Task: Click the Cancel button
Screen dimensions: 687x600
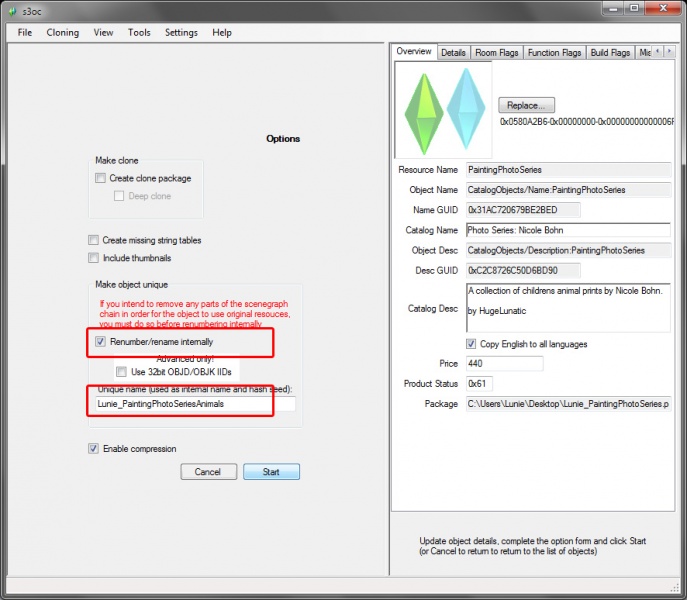Action: coord(208,471)
